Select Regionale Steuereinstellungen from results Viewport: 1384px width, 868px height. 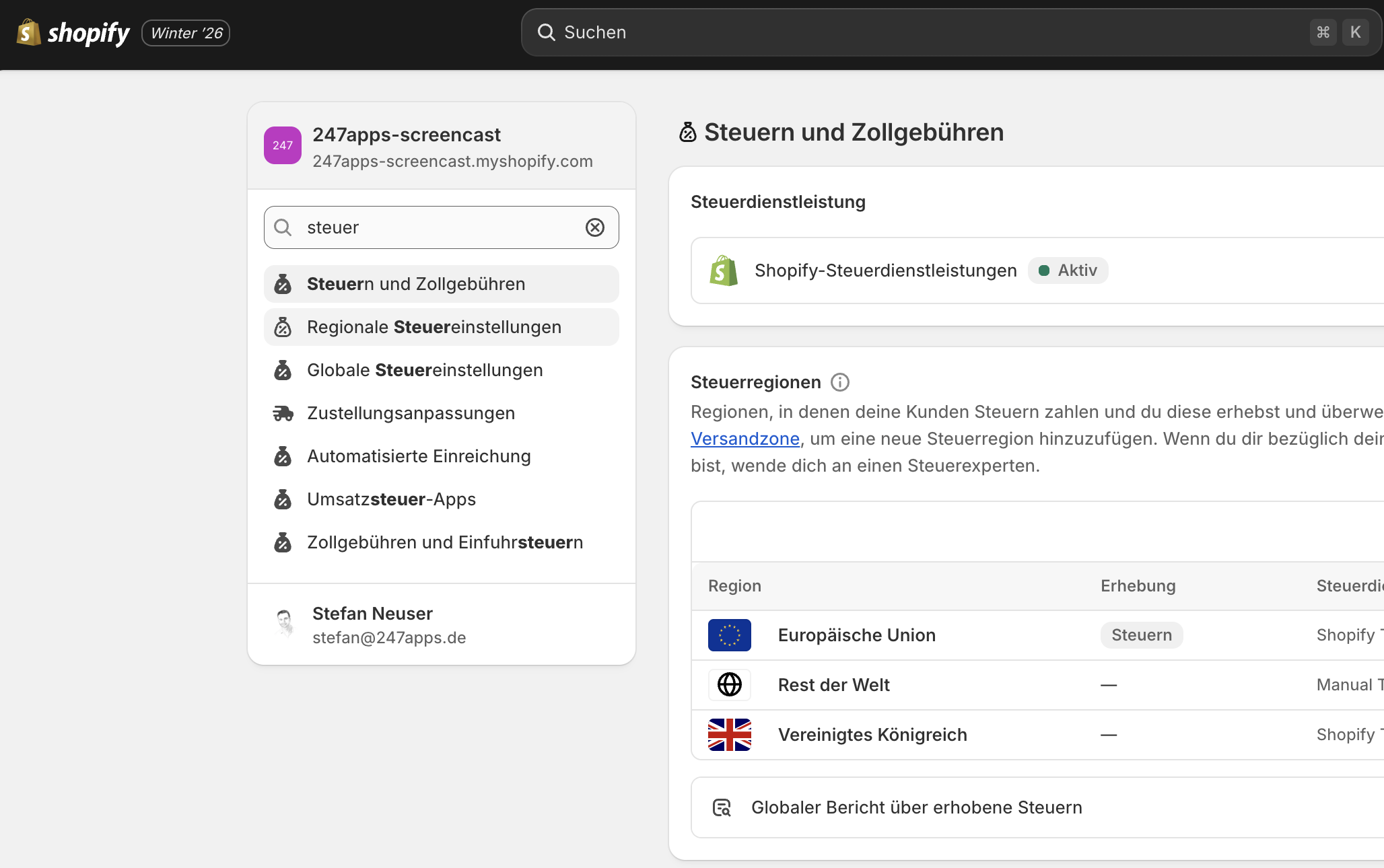pyautogui.click(x=434, y=327)
